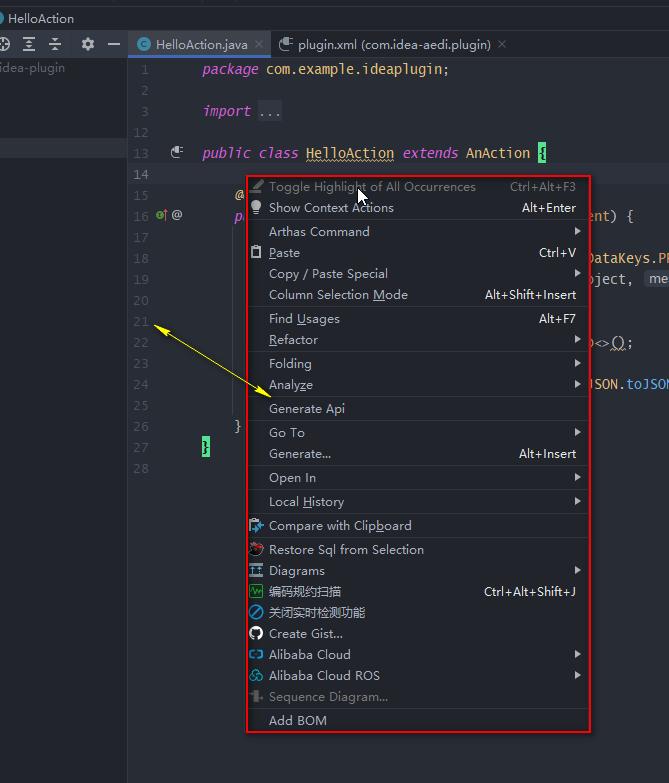Expand the Analyze submenu arrow
Screen dimensions: 669x783
pos(578,384)
